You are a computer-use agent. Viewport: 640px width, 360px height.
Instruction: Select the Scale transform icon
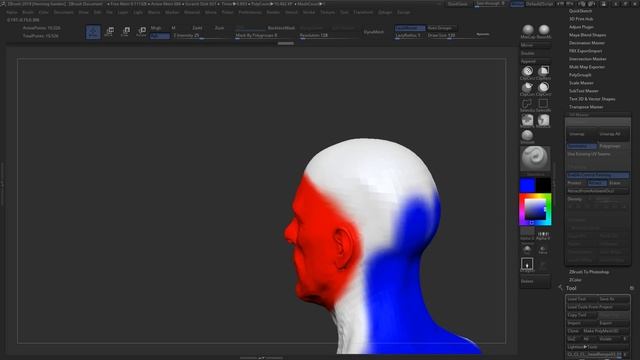tap(125, 32)
